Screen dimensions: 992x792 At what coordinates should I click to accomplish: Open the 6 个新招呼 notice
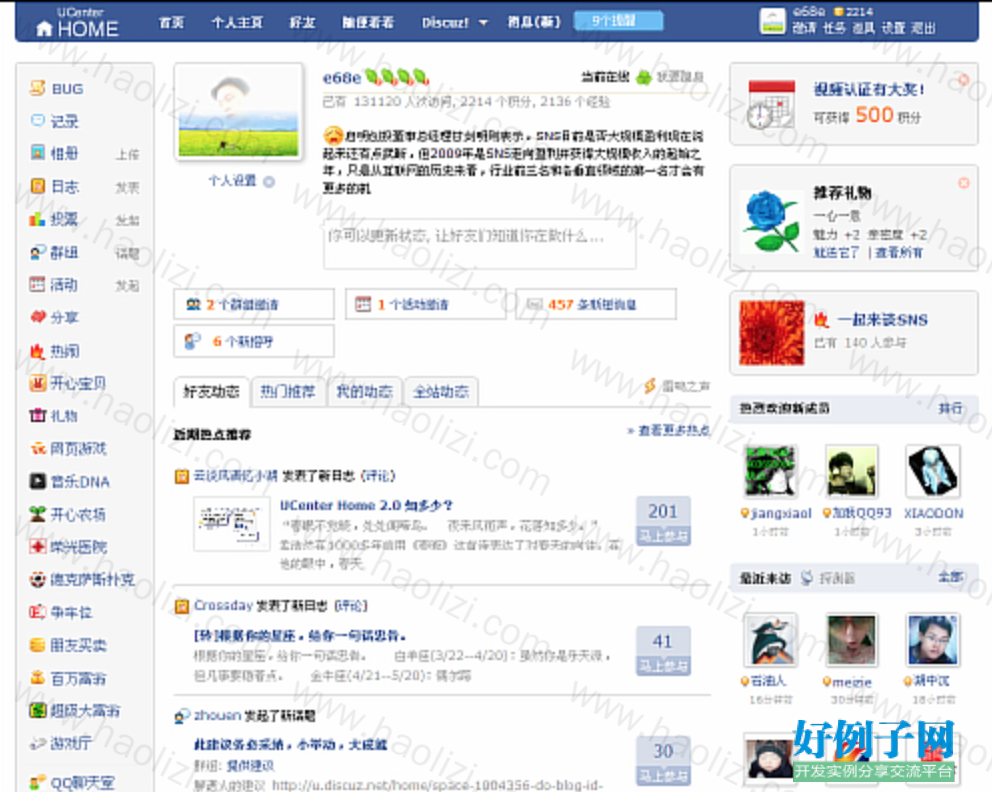(254, 342)
